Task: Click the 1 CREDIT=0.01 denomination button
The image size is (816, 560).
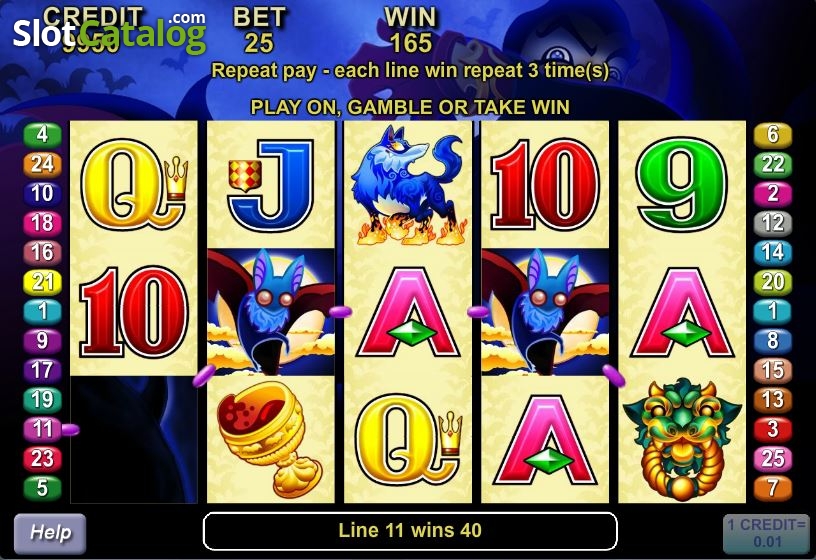Action: point(767,533)
